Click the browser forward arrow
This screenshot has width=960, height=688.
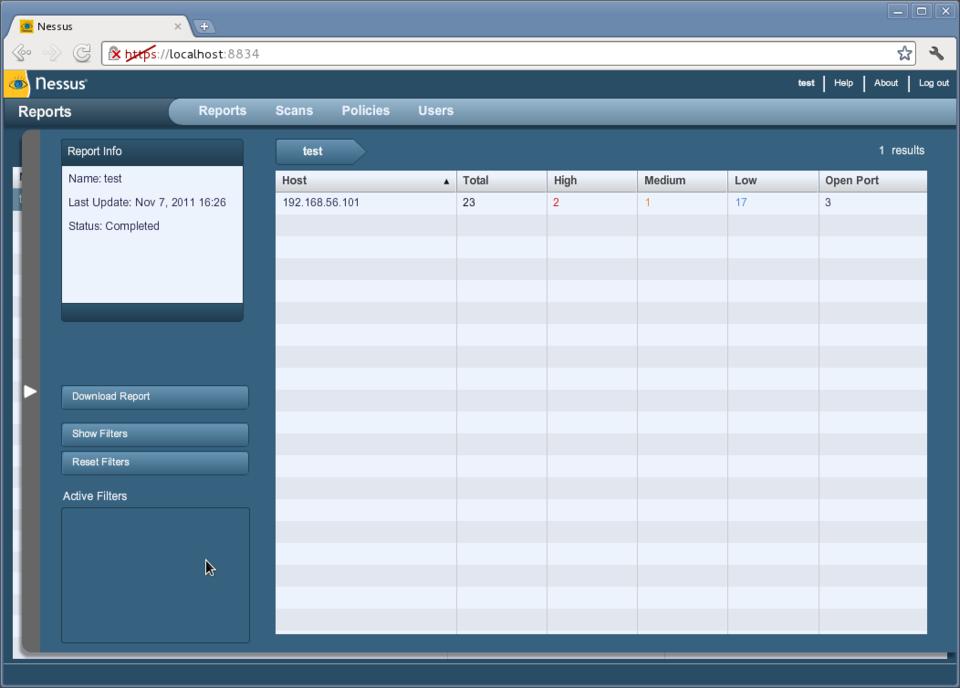tap(52, 54)
